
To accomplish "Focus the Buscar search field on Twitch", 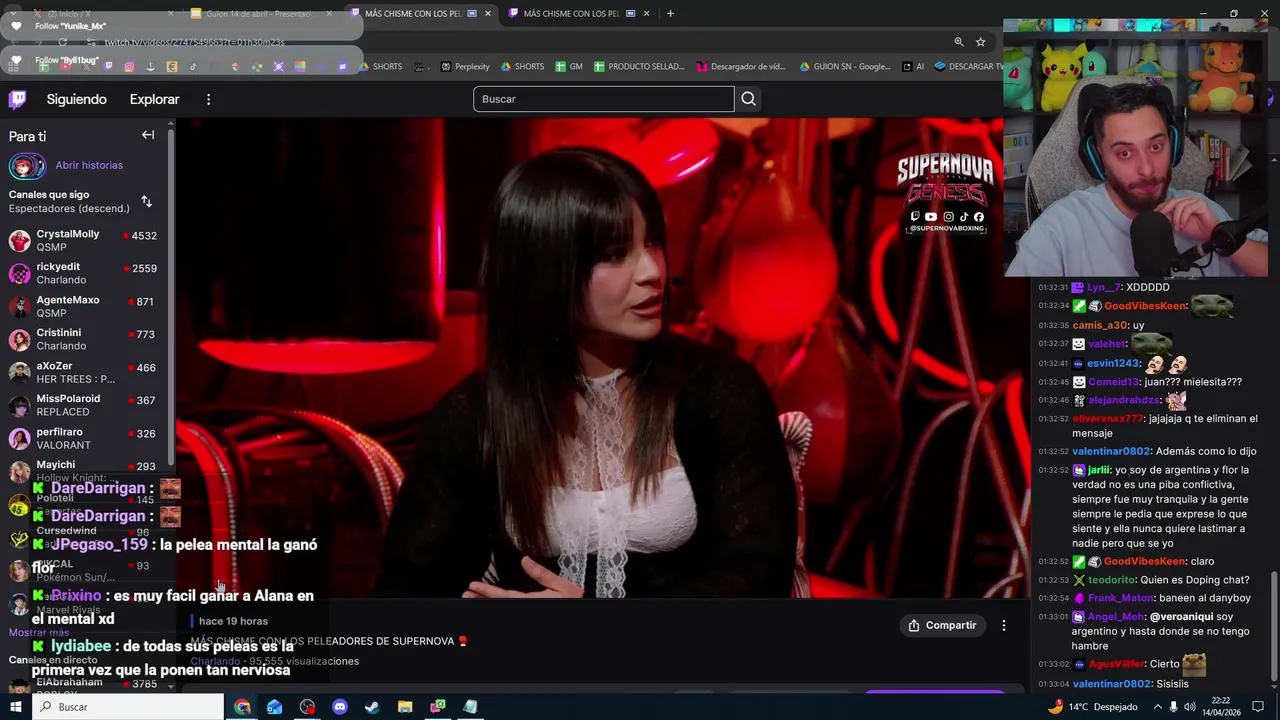I will 603,99.
